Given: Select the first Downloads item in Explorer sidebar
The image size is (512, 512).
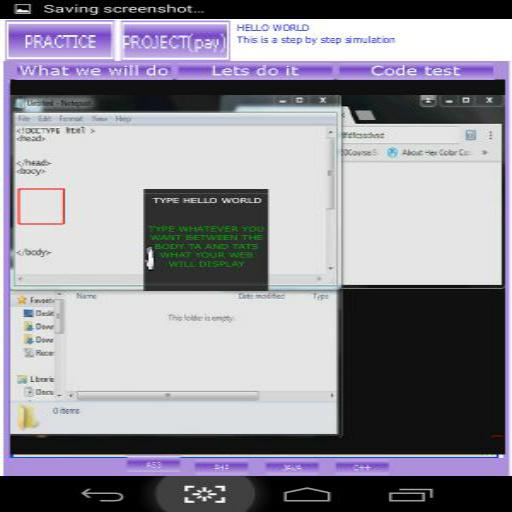Looking at the screenshot, I should click(39, 326).
